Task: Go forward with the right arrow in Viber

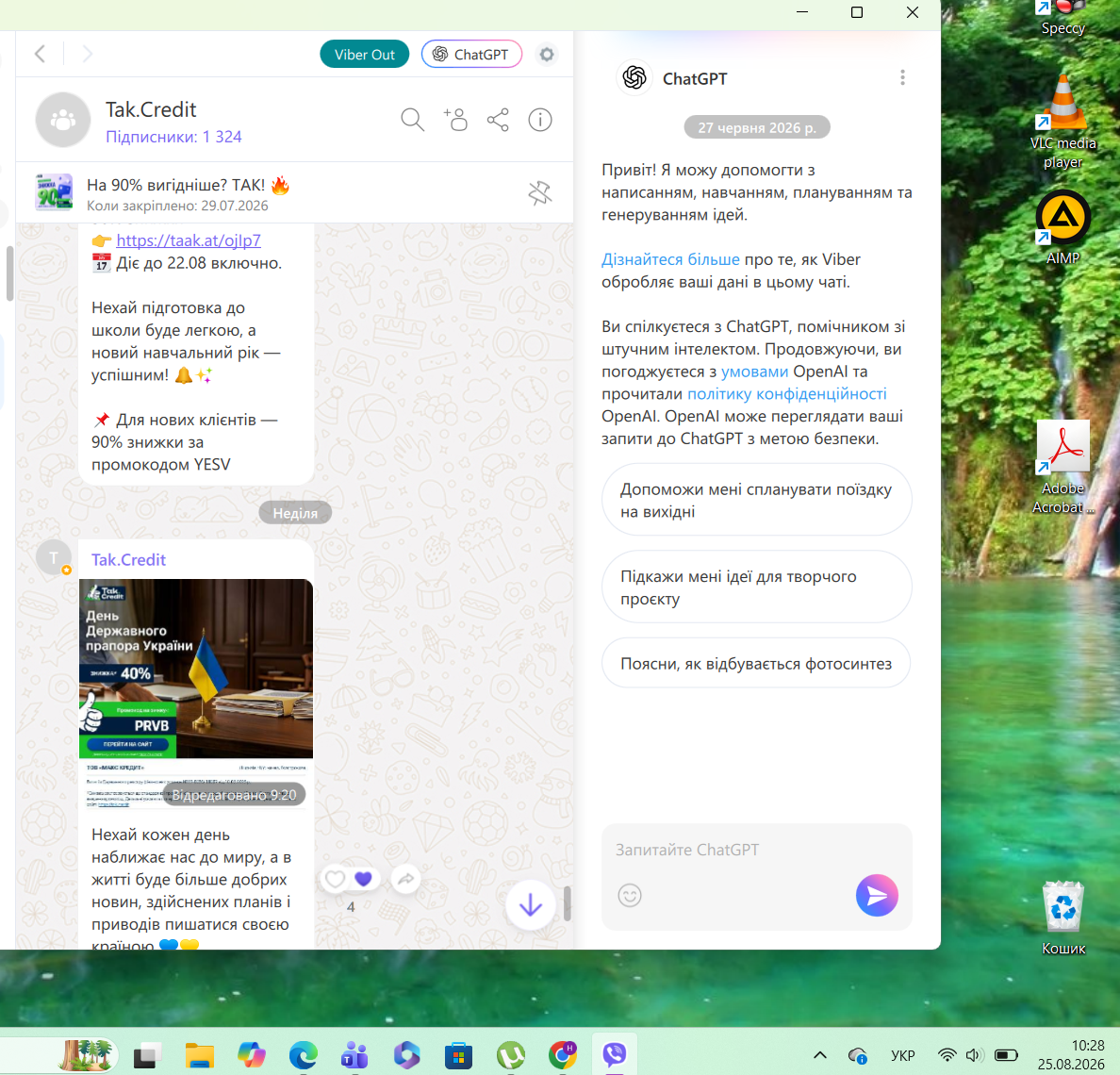Action: coord(87,54)
